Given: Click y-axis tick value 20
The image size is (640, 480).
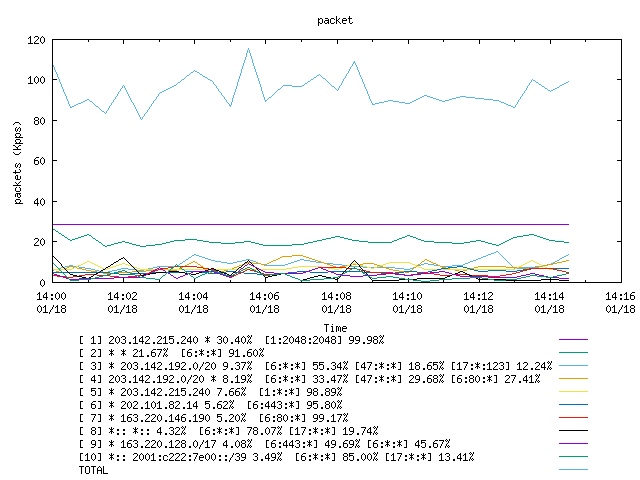Looking at the screenshot, I should click(x=39, y=242).
